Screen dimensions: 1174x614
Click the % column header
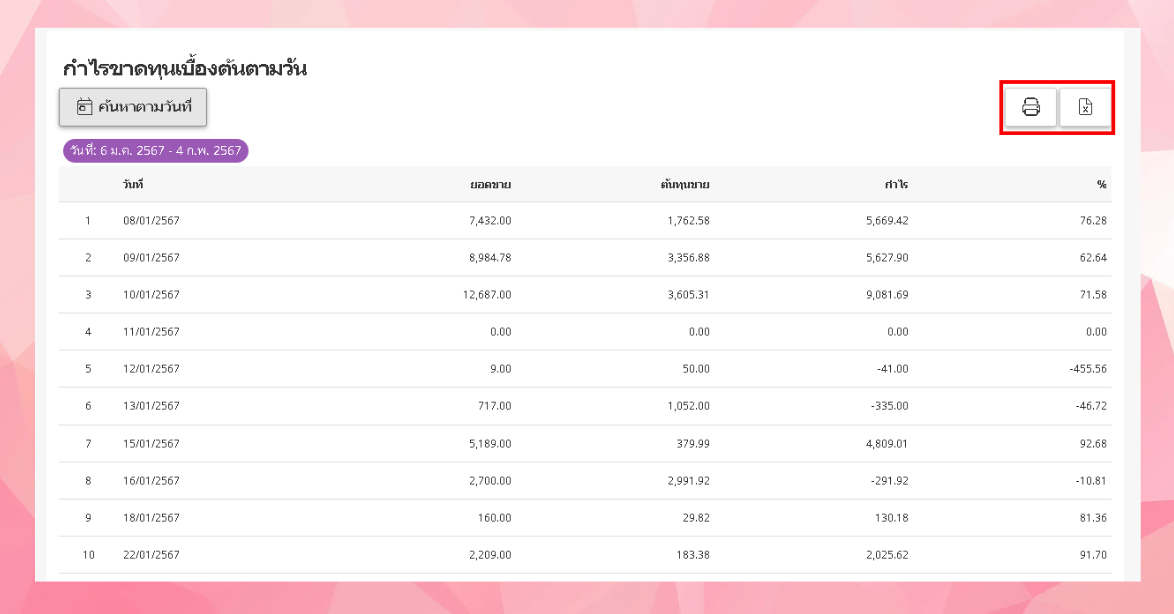[1101, 185]
